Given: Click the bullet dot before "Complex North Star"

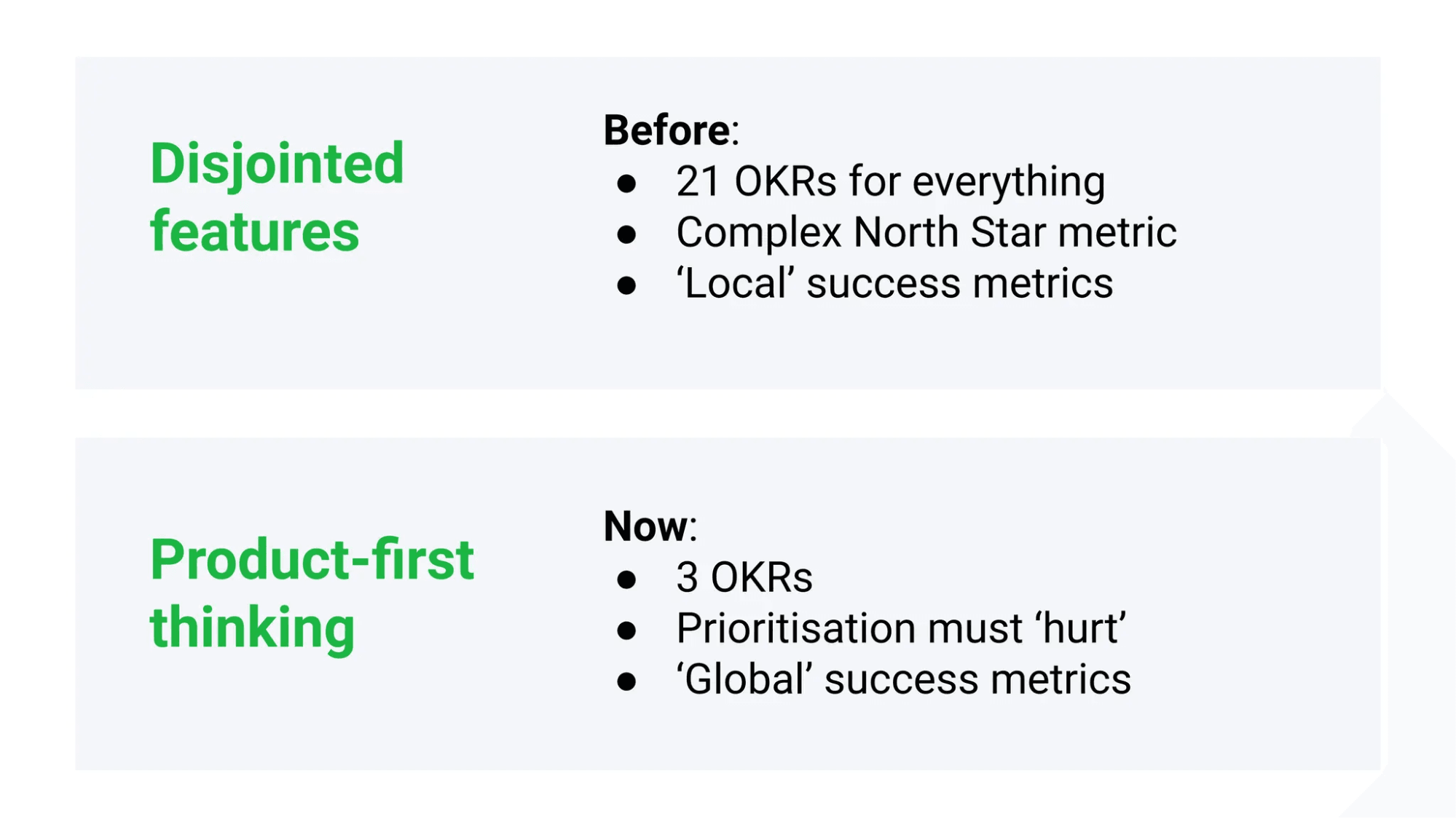Looking at the screenshot, I should click(626, 234).
